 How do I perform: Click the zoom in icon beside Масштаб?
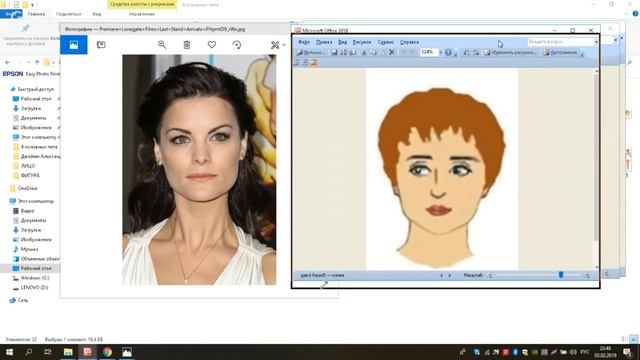(587, 276)
